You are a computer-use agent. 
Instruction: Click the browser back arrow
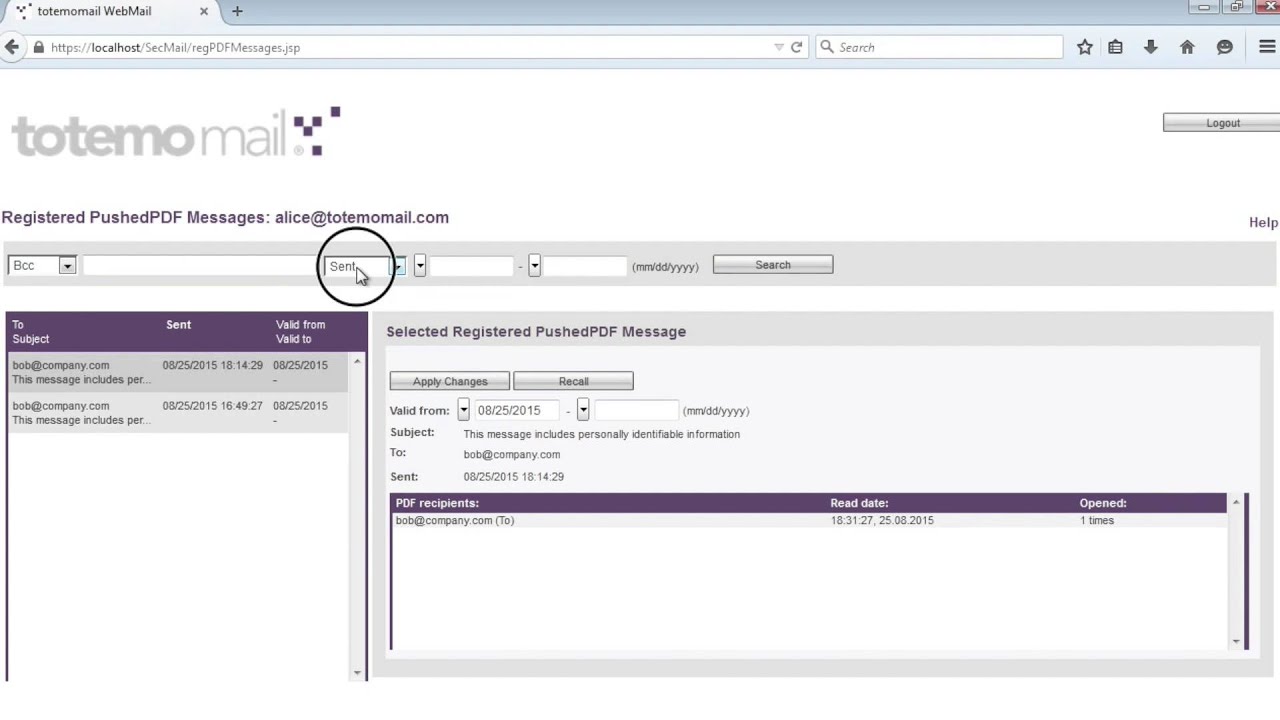12,47
